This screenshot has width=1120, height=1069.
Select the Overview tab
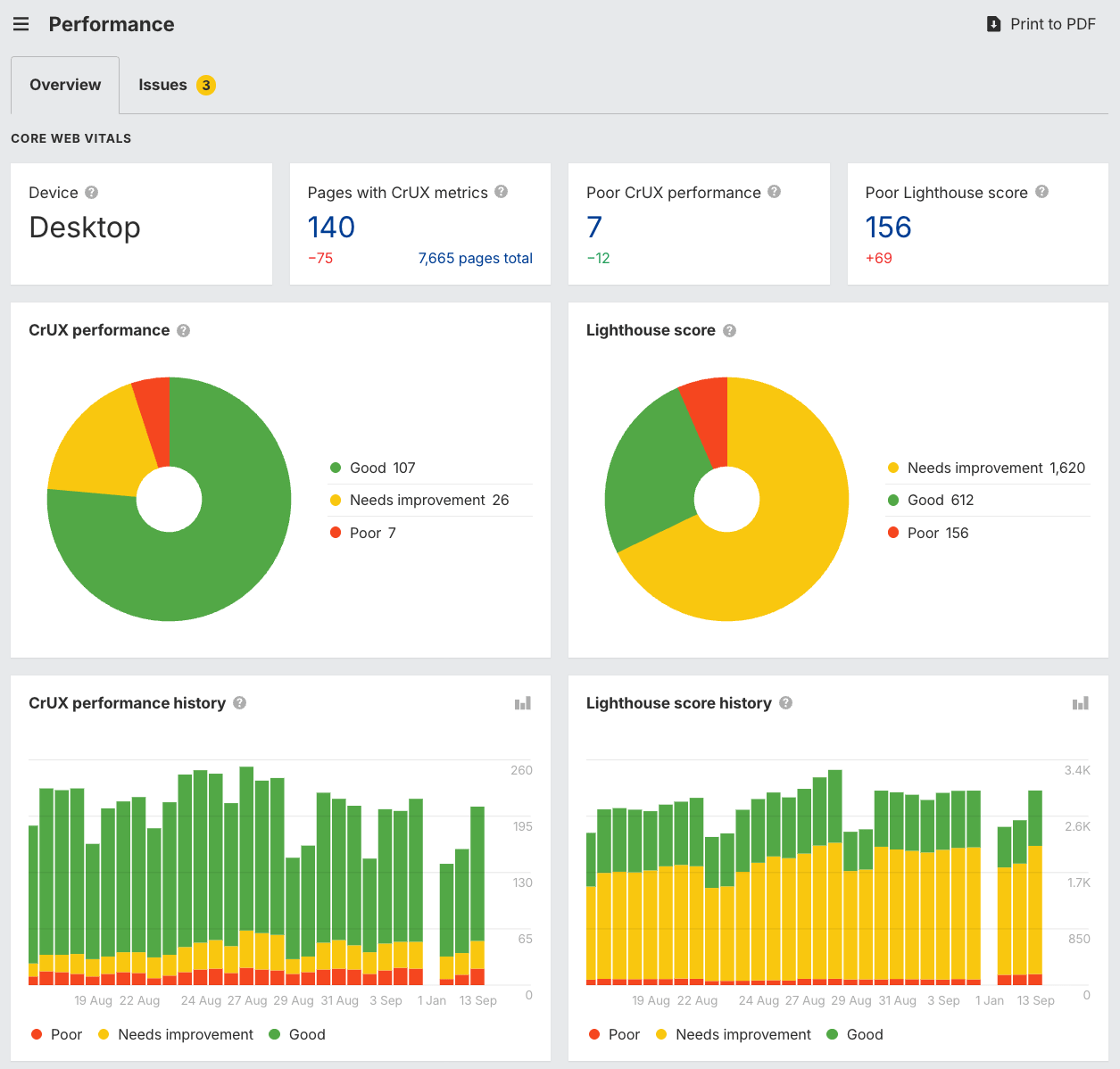[64, 85]
